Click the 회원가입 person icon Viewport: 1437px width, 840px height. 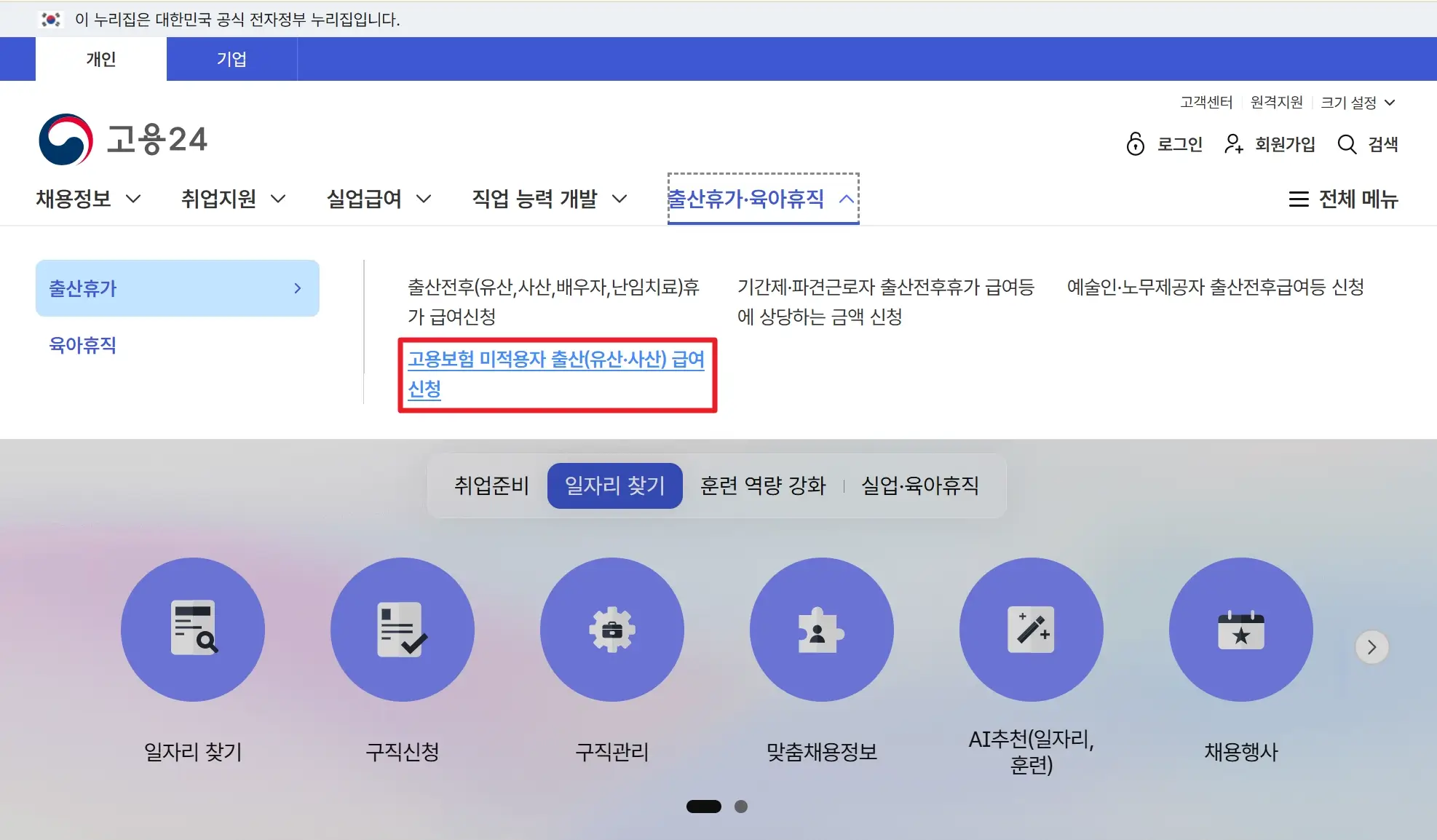coord(1235,144)
